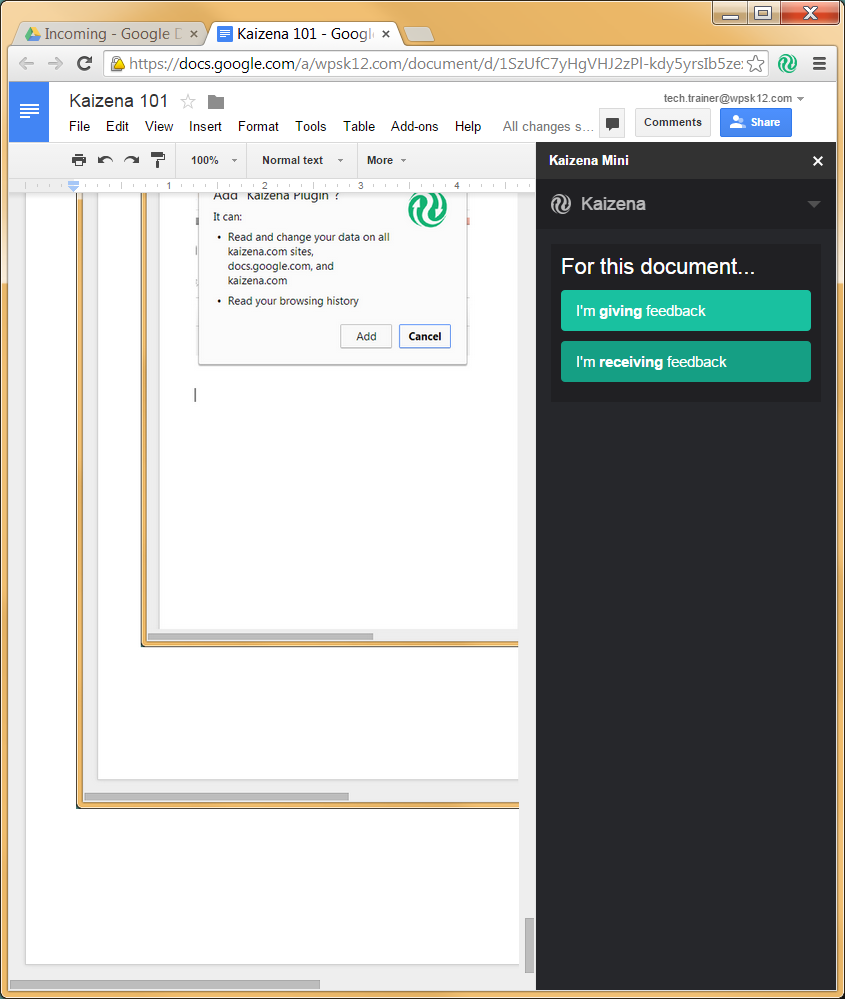Bookmark this page with star icon
Viewport: 845px width, 999px height.
[755, 63]
